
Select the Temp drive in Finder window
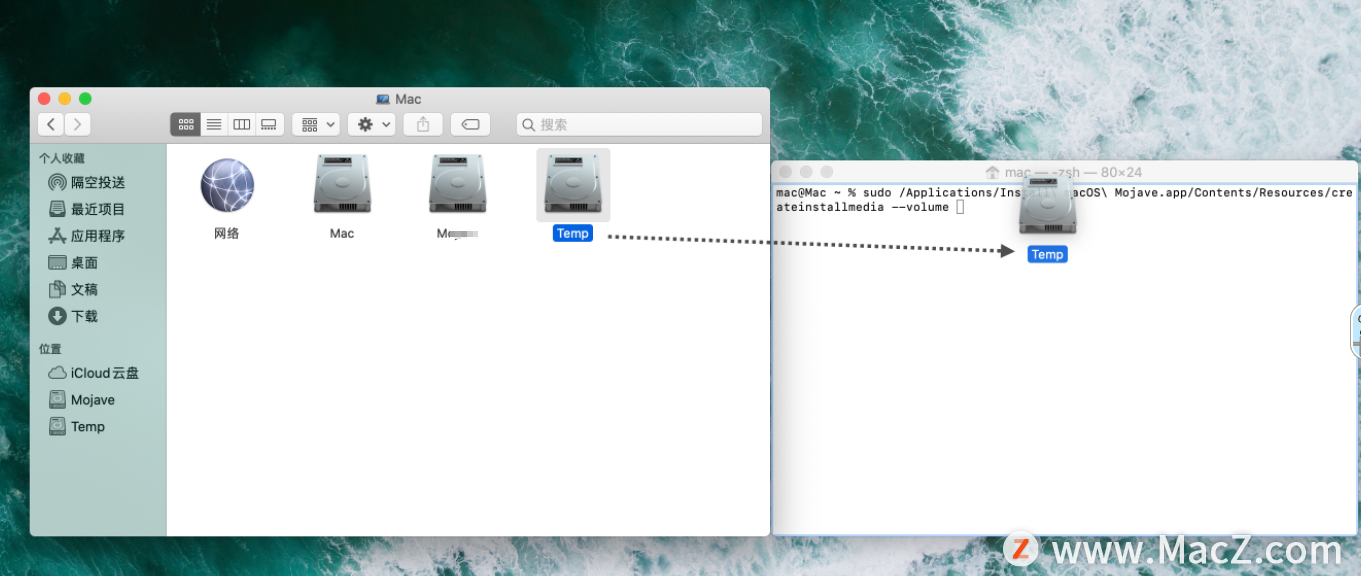point(573,184)
